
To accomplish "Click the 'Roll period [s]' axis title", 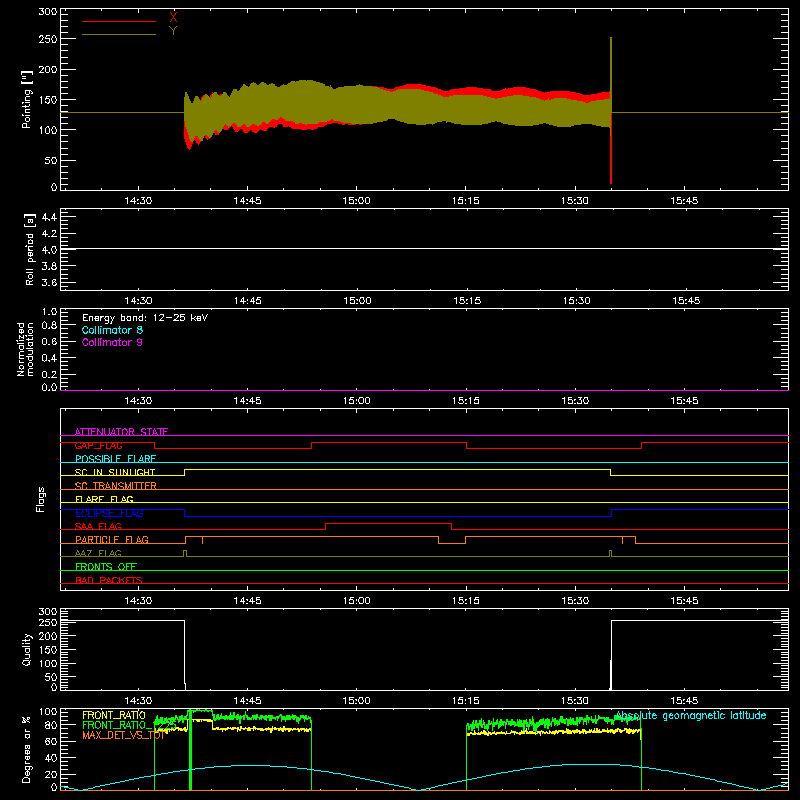I will (30, 249).
